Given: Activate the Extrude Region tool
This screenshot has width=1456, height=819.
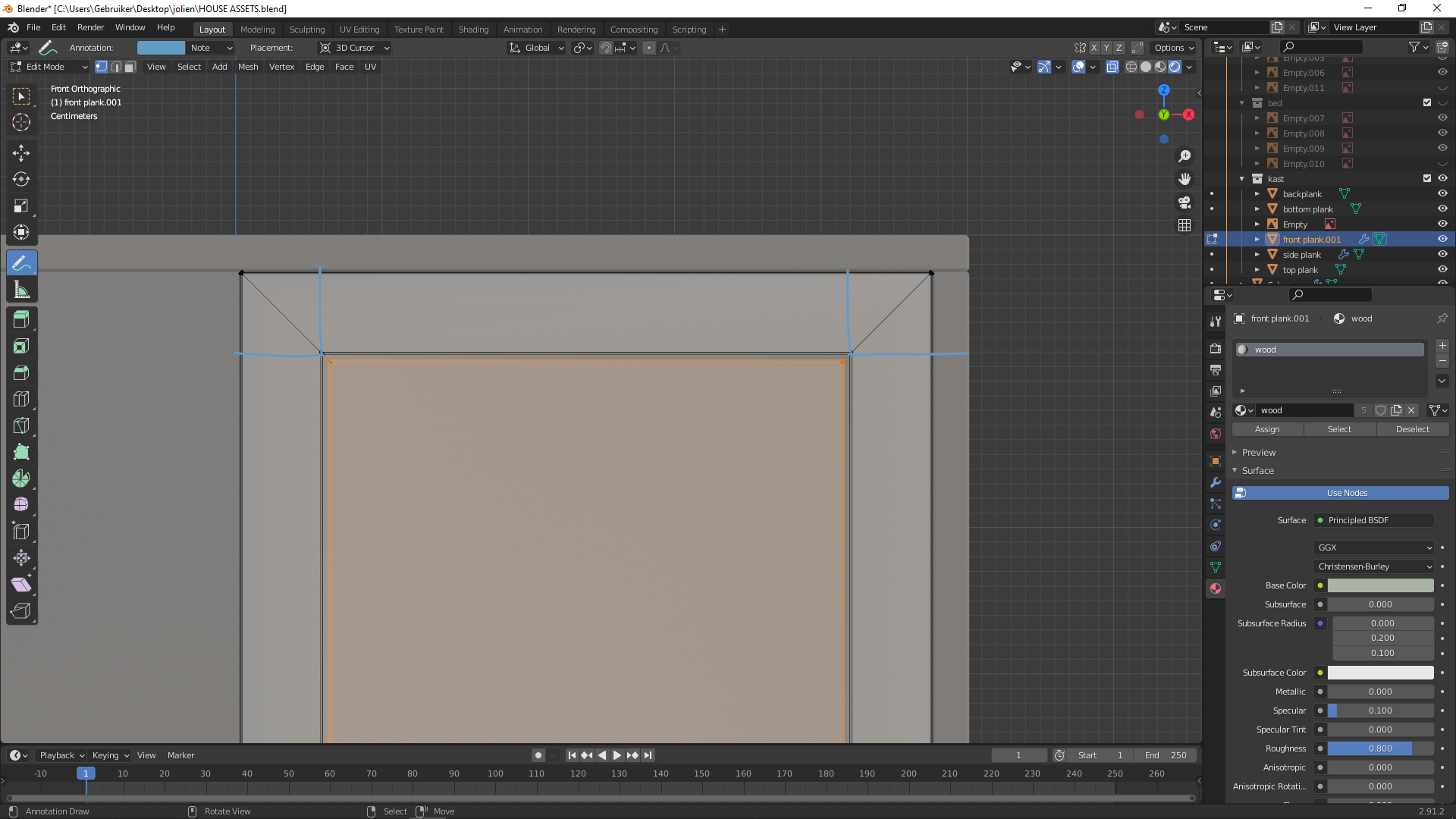Looking at the screenshot, I should point(21,320).
